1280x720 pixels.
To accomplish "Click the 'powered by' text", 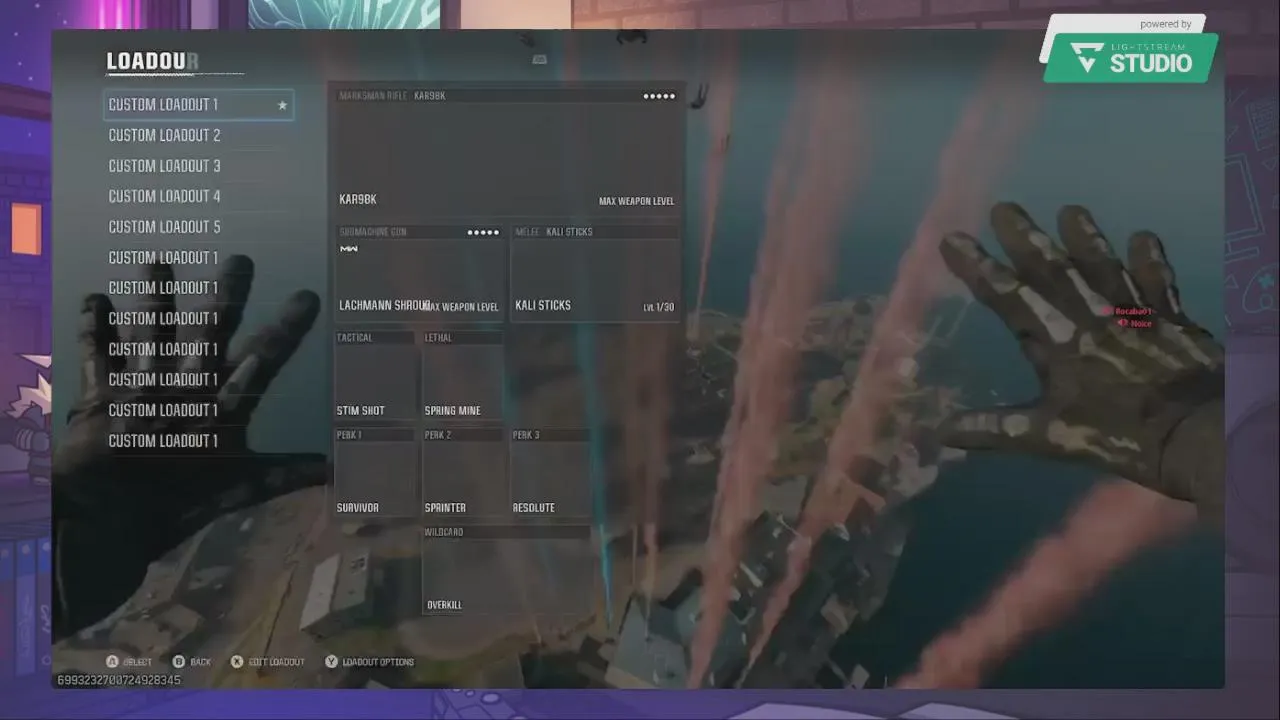I will click(x=1166, y=24).
